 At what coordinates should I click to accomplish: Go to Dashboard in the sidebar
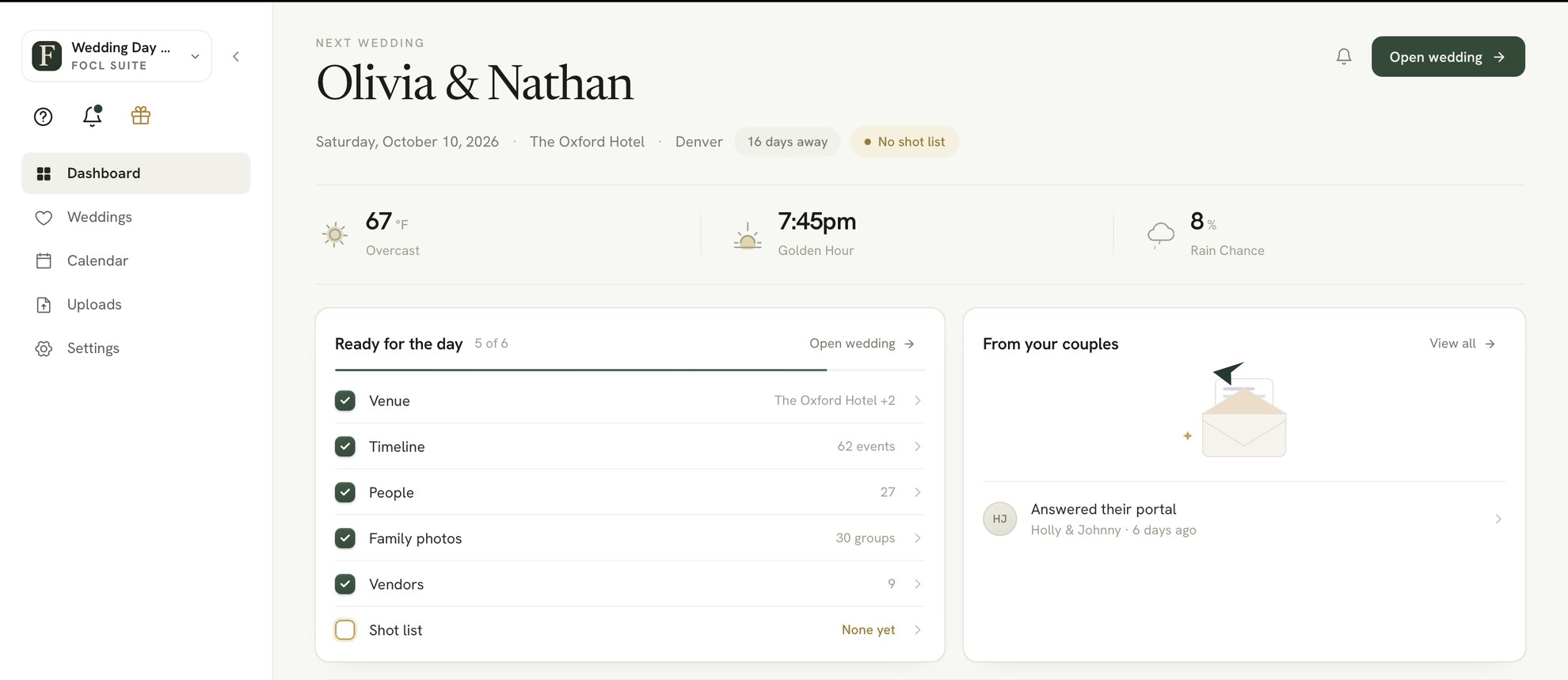pos(136,173)
